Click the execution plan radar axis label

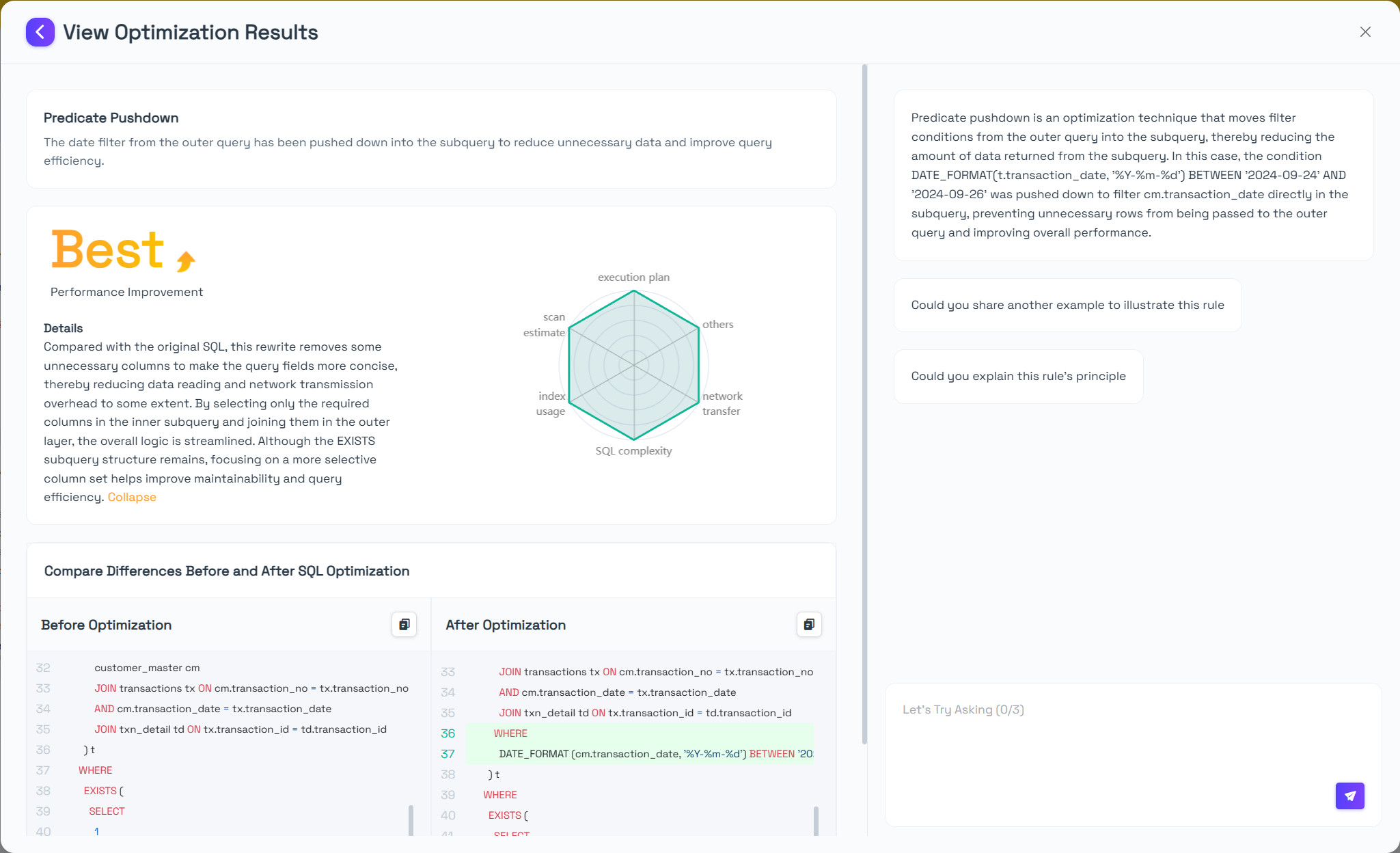(633, 277)
